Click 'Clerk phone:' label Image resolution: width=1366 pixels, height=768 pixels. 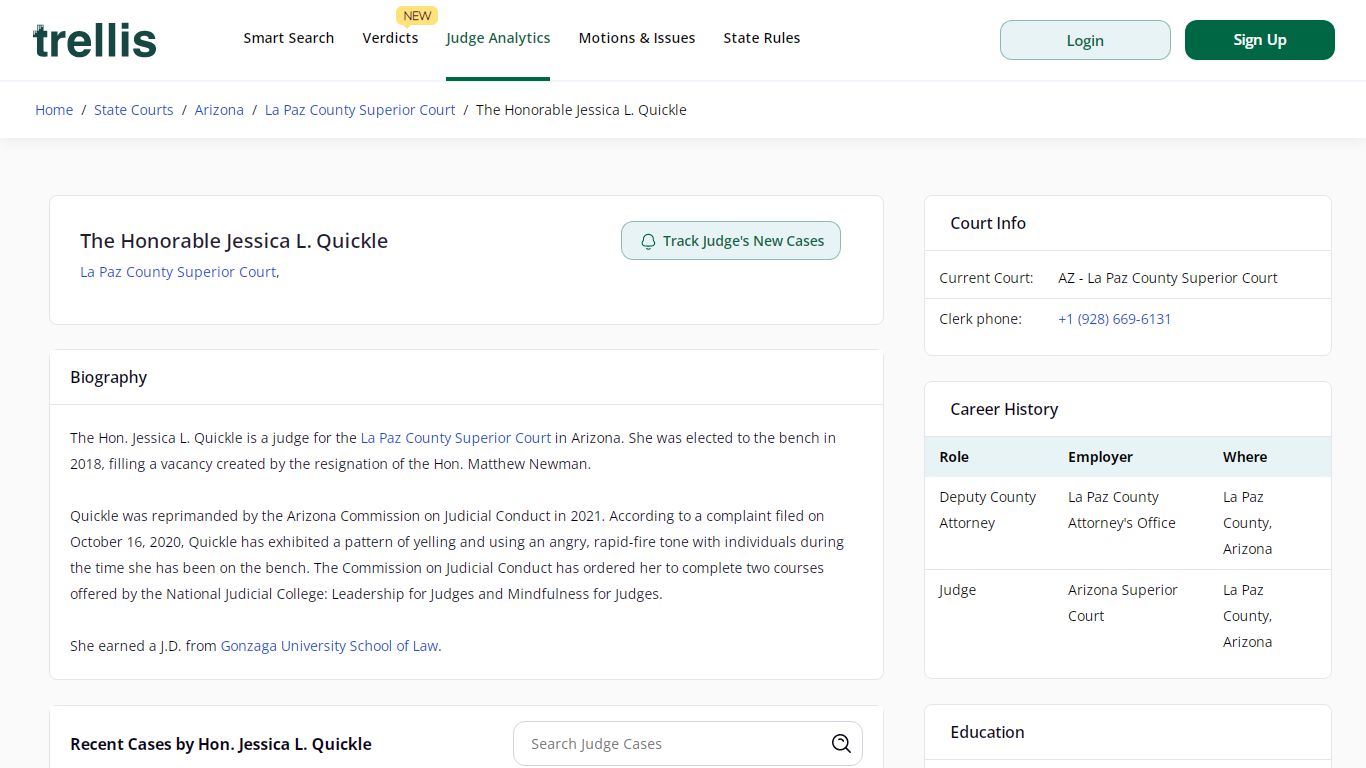click(x=980, y=319)
